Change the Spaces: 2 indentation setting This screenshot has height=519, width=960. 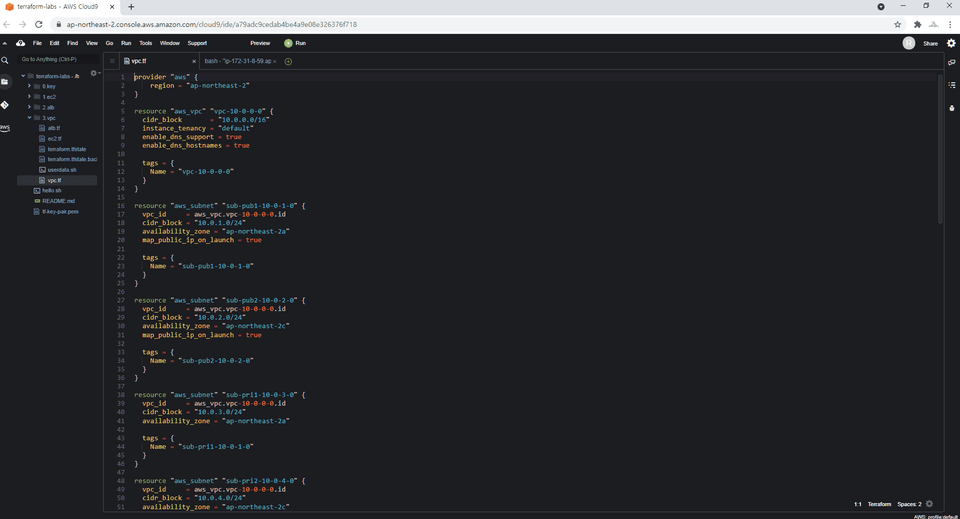909,504
